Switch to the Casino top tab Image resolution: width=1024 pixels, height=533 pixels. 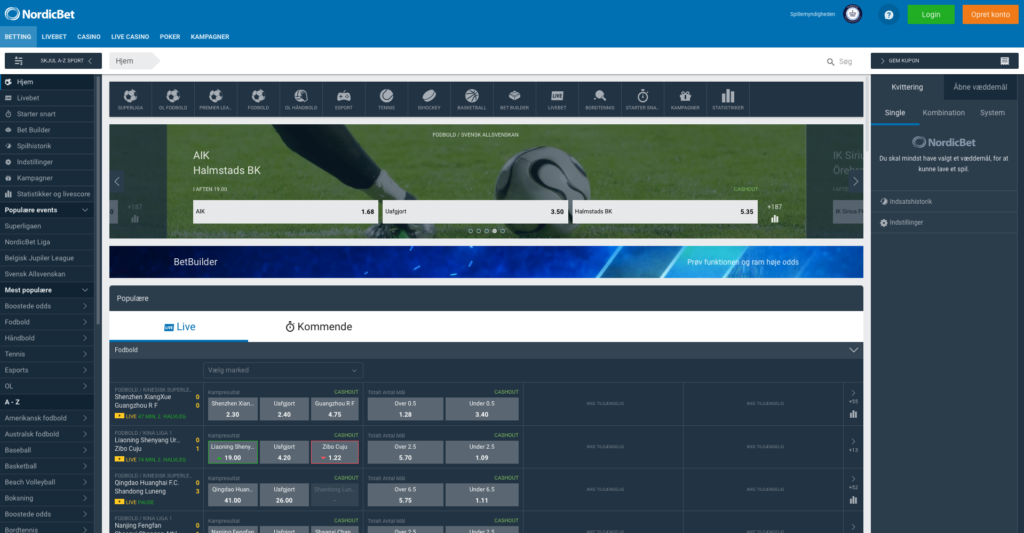[89, 37]
